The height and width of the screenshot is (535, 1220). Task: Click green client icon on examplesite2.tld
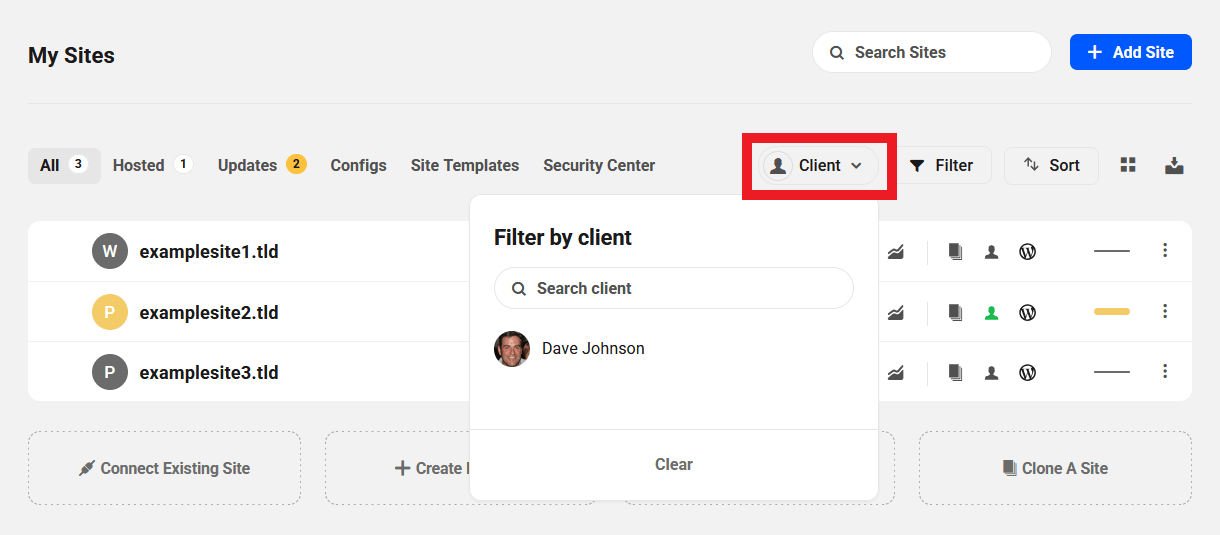click(991, 313)
